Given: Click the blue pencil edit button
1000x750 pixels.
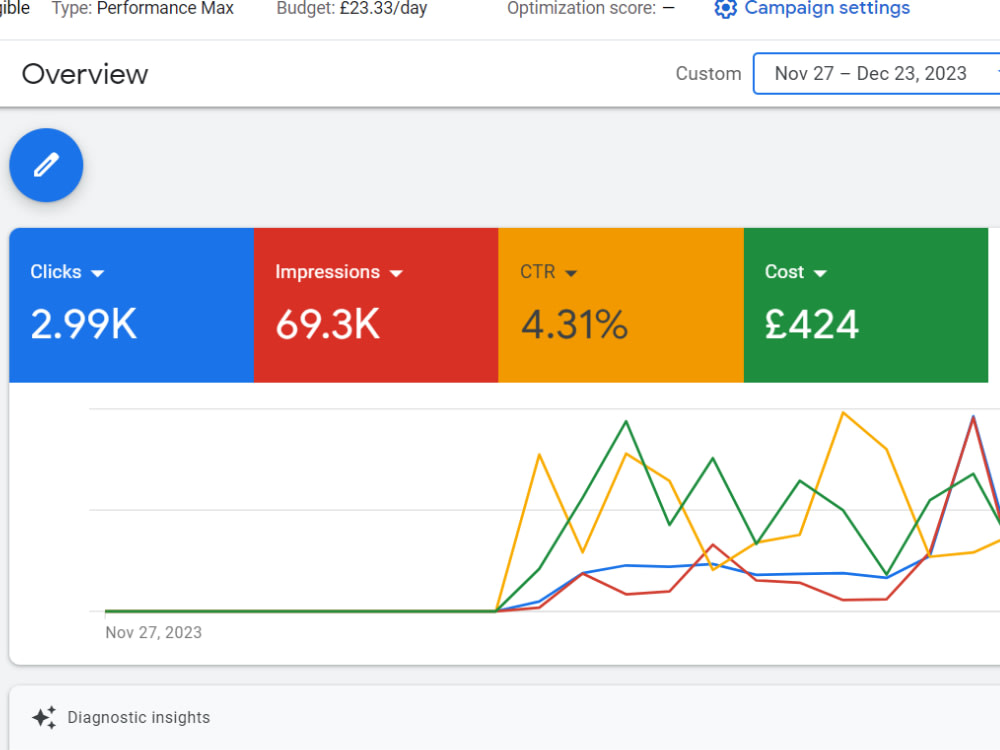Looking at the screenshot, I should (x=46, y=165).
